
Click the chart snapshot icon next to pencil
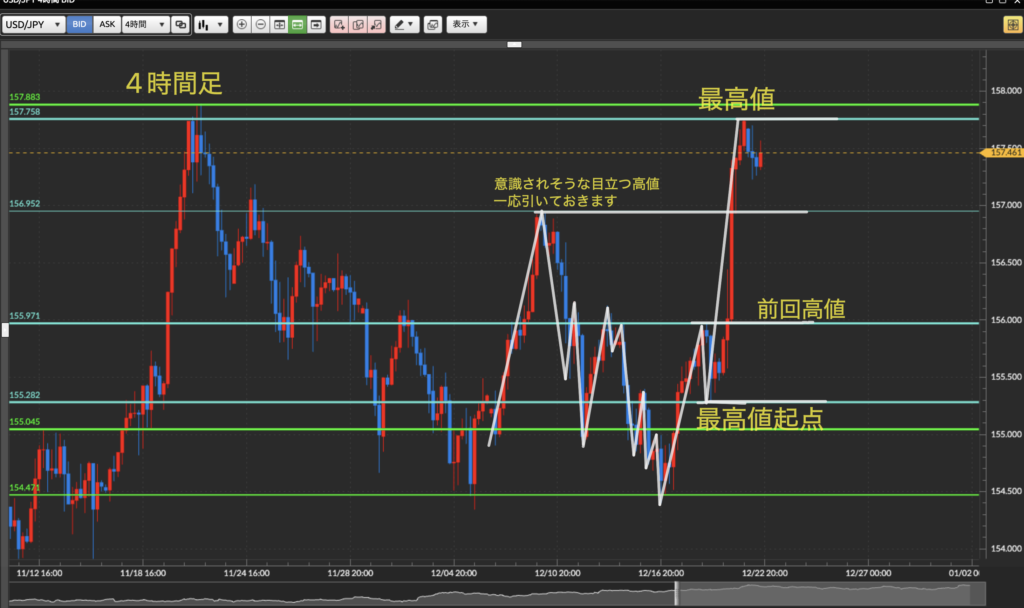(x=432, y=24)
